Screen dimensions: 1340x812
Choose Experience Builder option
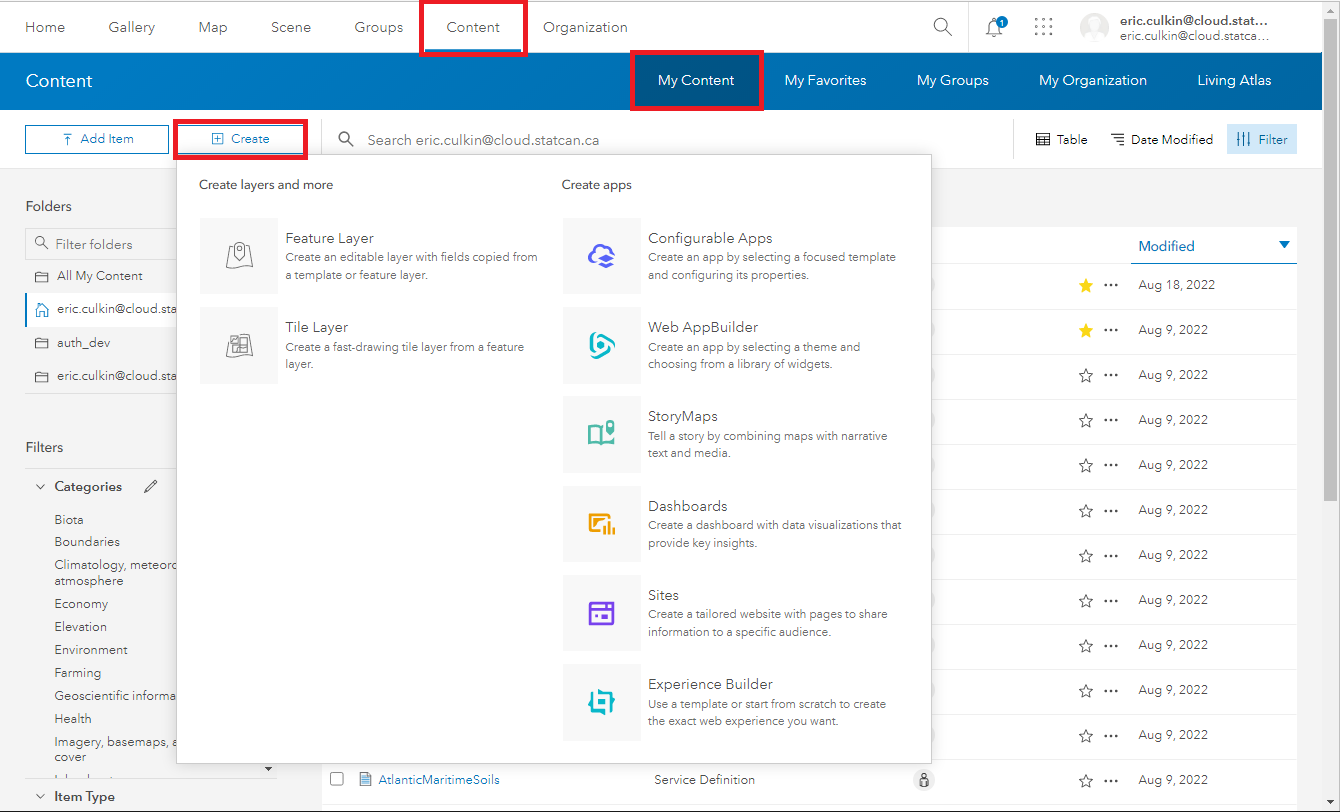pyautogui.click(x=734, y=702)
